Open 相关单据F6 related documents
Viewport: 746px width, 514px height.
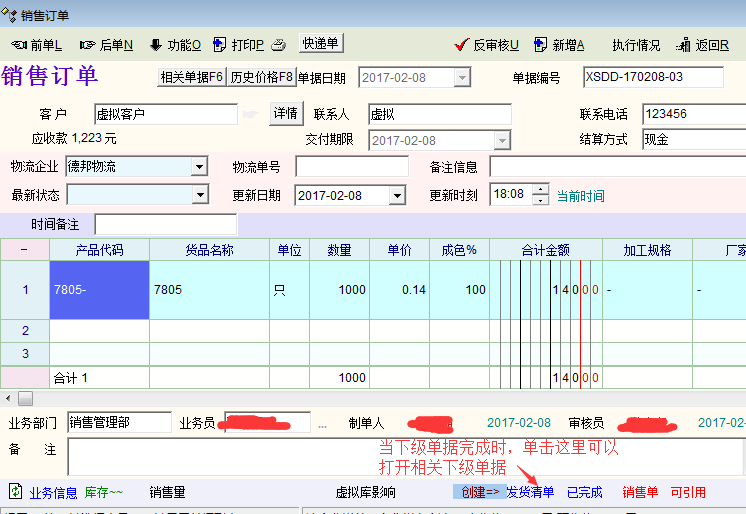(191, 77)
